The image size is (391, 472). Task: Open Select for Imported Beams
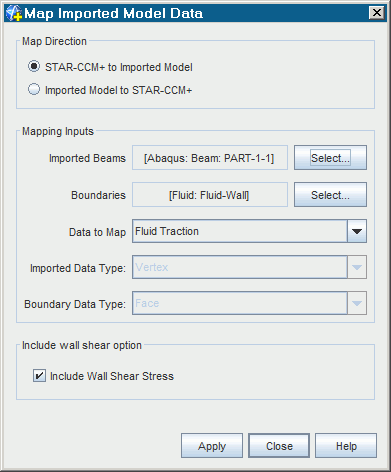pyautogui.click(x=330, y=158)
